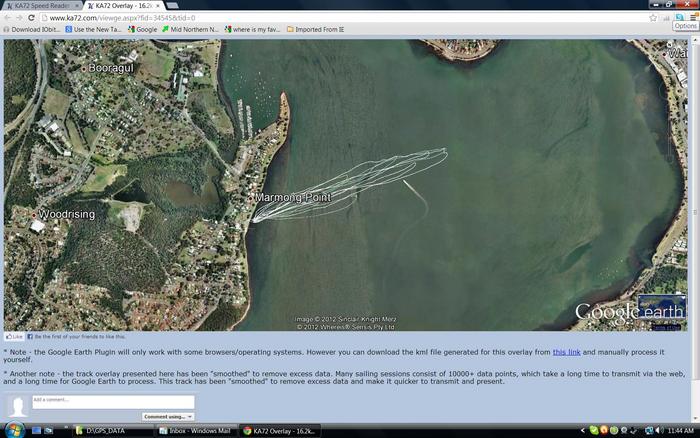700x438 pixels.
Task: Switch to the KA72 Speed Reader tab
Action: point(42,5)
